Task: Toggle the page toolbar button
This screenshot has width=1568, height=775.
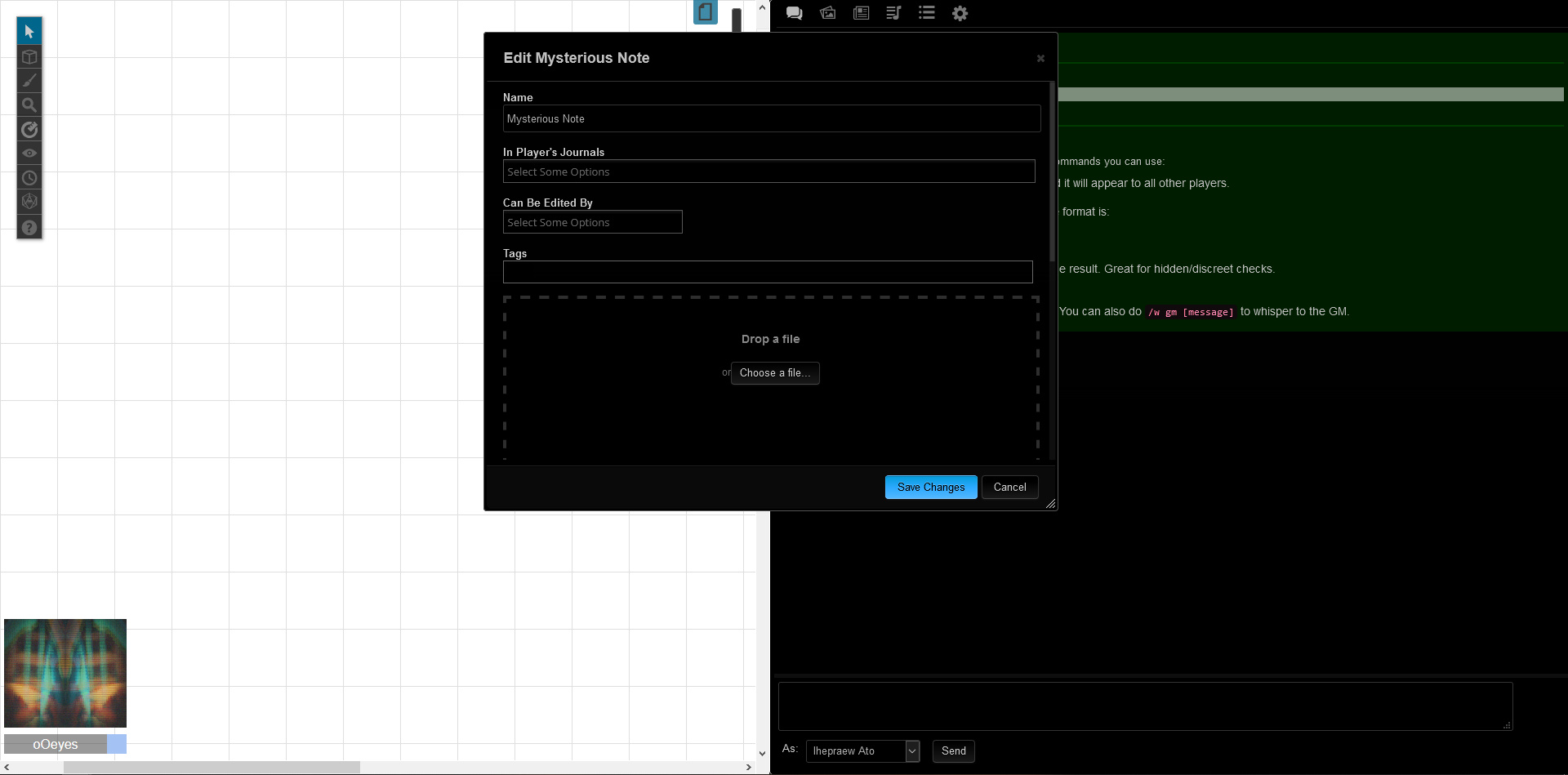Action: (x=706, y=12)
